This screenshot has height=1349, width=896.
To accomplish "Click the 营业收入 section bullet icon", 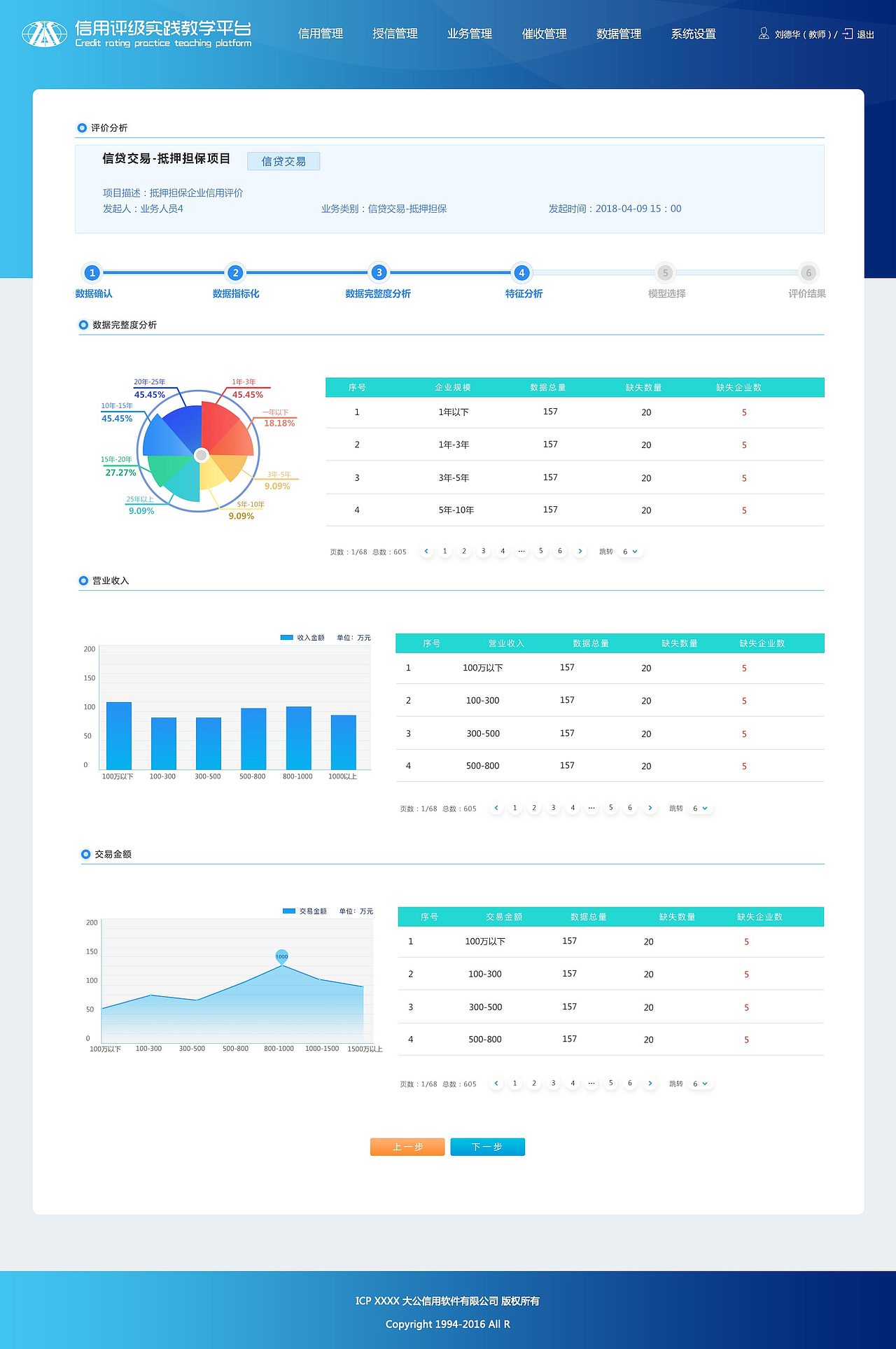I will (x=83, y=580).
